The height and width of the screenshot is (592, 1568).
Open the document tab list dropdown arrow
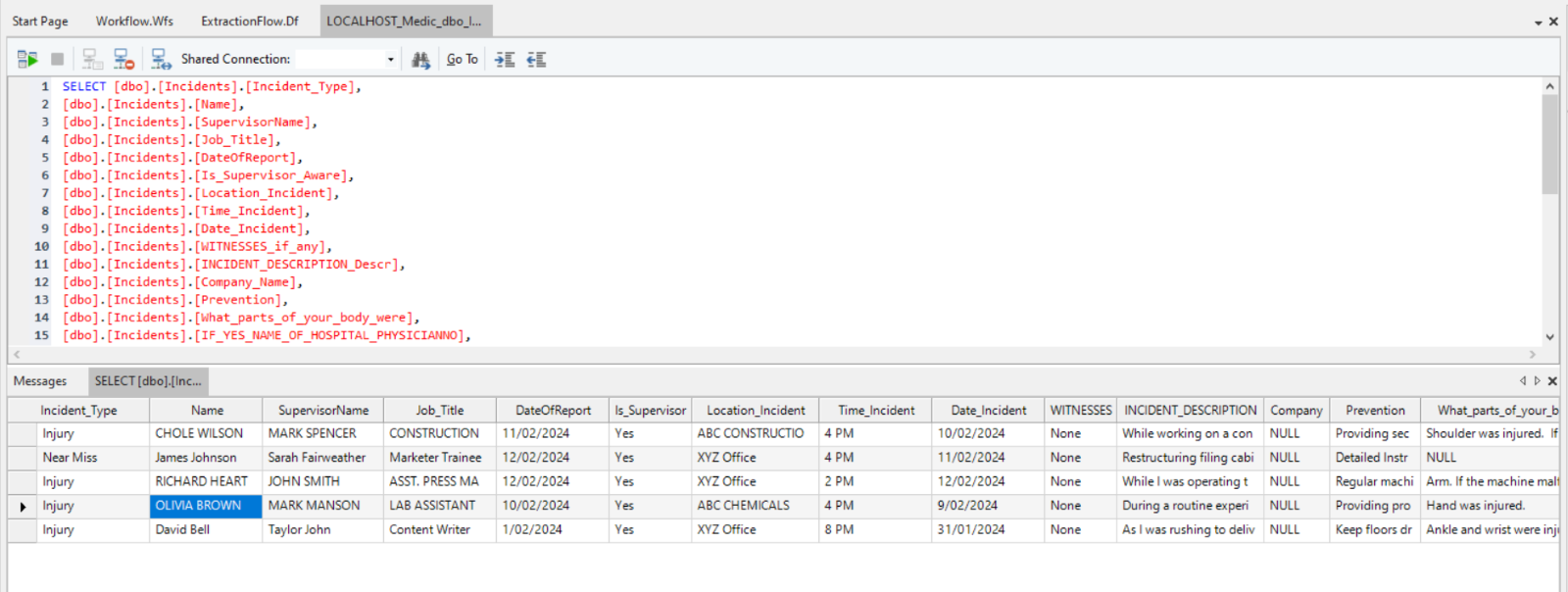coord(1538,22)
